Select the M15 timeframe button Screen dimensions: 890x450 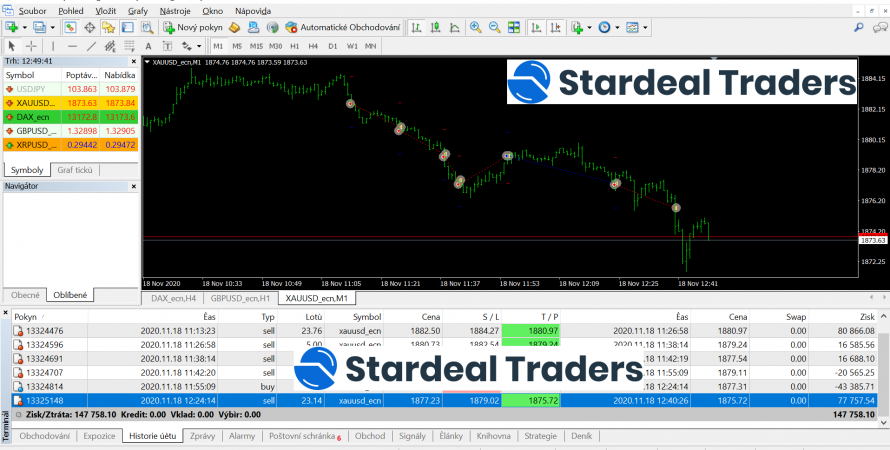256,46
